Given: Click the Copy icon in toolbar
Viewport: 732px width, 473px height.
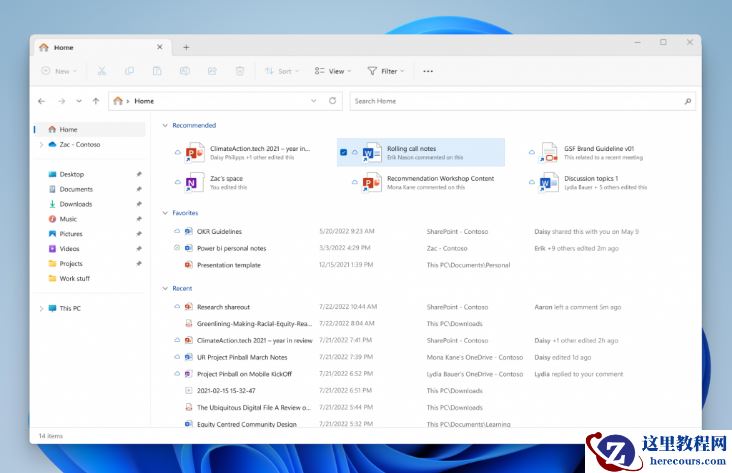Looking at the screenshot, I should click(129, 71).
